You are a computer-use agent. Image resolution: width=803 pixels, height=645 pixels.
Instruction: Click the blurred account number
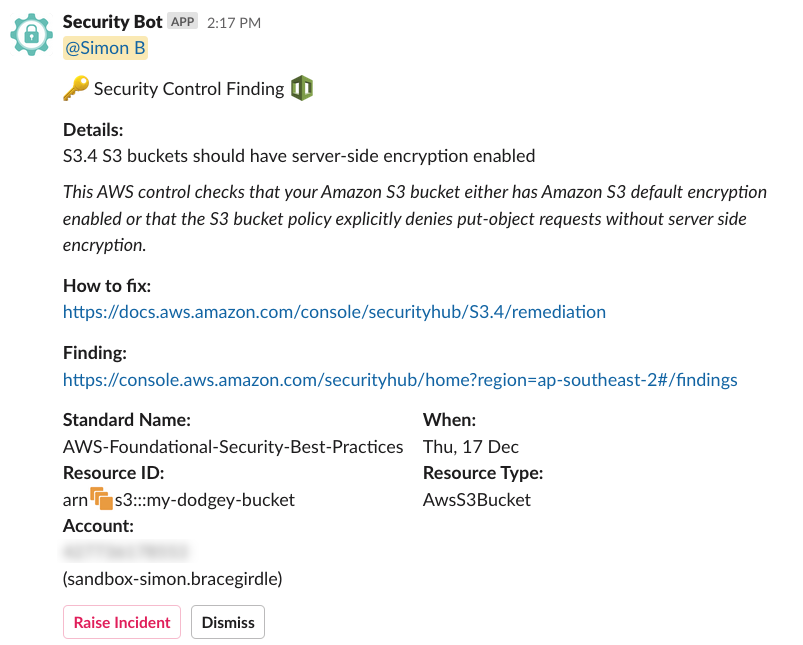[126, 552]
